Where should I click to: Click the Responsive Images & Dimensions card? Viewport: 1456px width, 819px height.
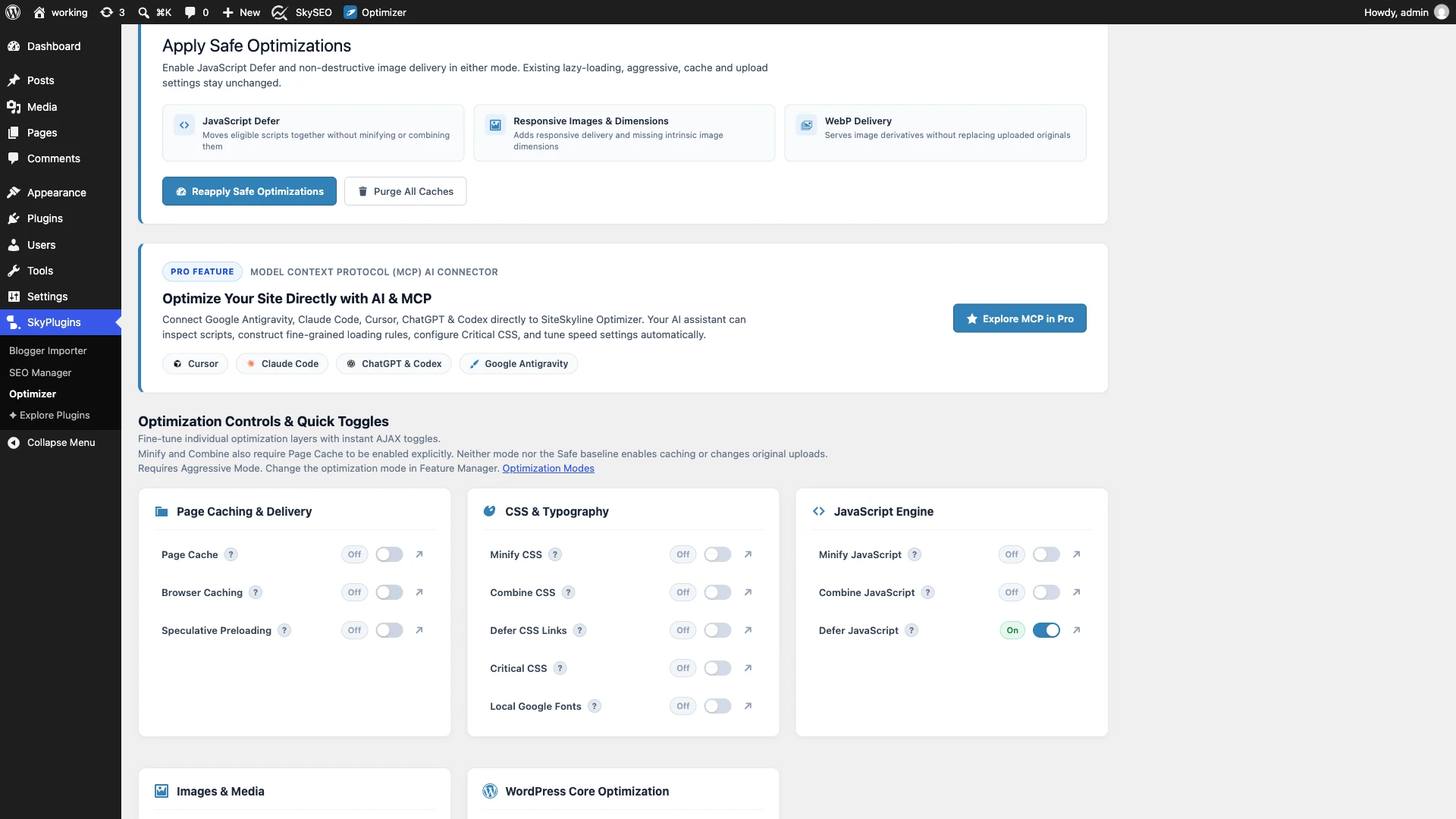[624, 133]
